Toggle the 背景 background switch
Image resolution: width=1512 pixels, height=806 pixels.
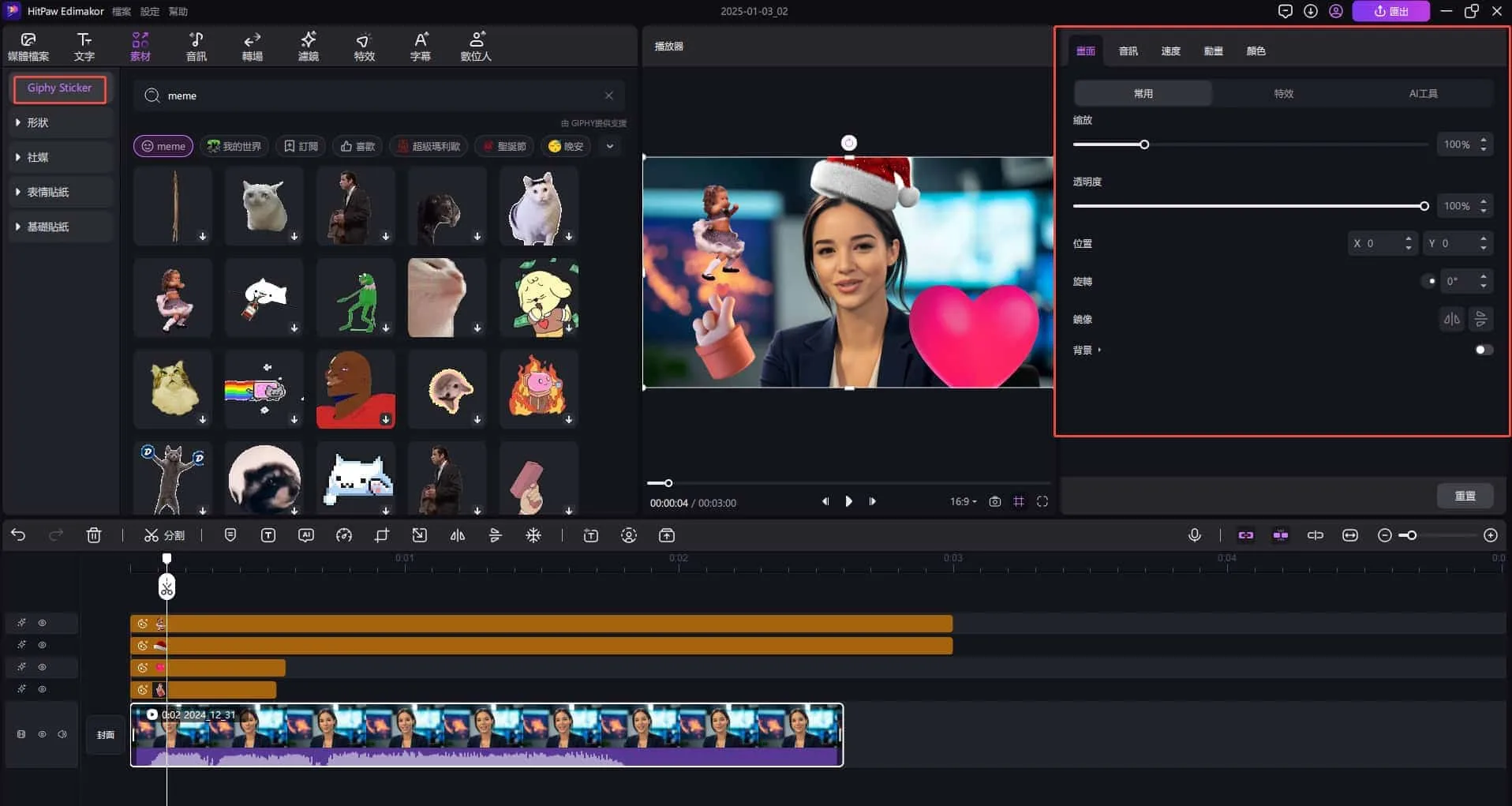[x=1483, y=350]
